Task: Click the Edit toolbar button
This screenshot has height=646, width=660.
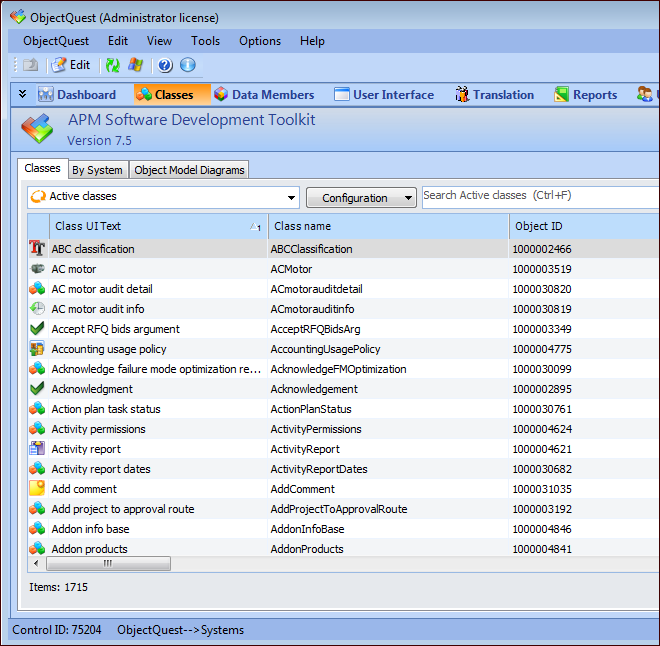Action: (x=70, y=65)
